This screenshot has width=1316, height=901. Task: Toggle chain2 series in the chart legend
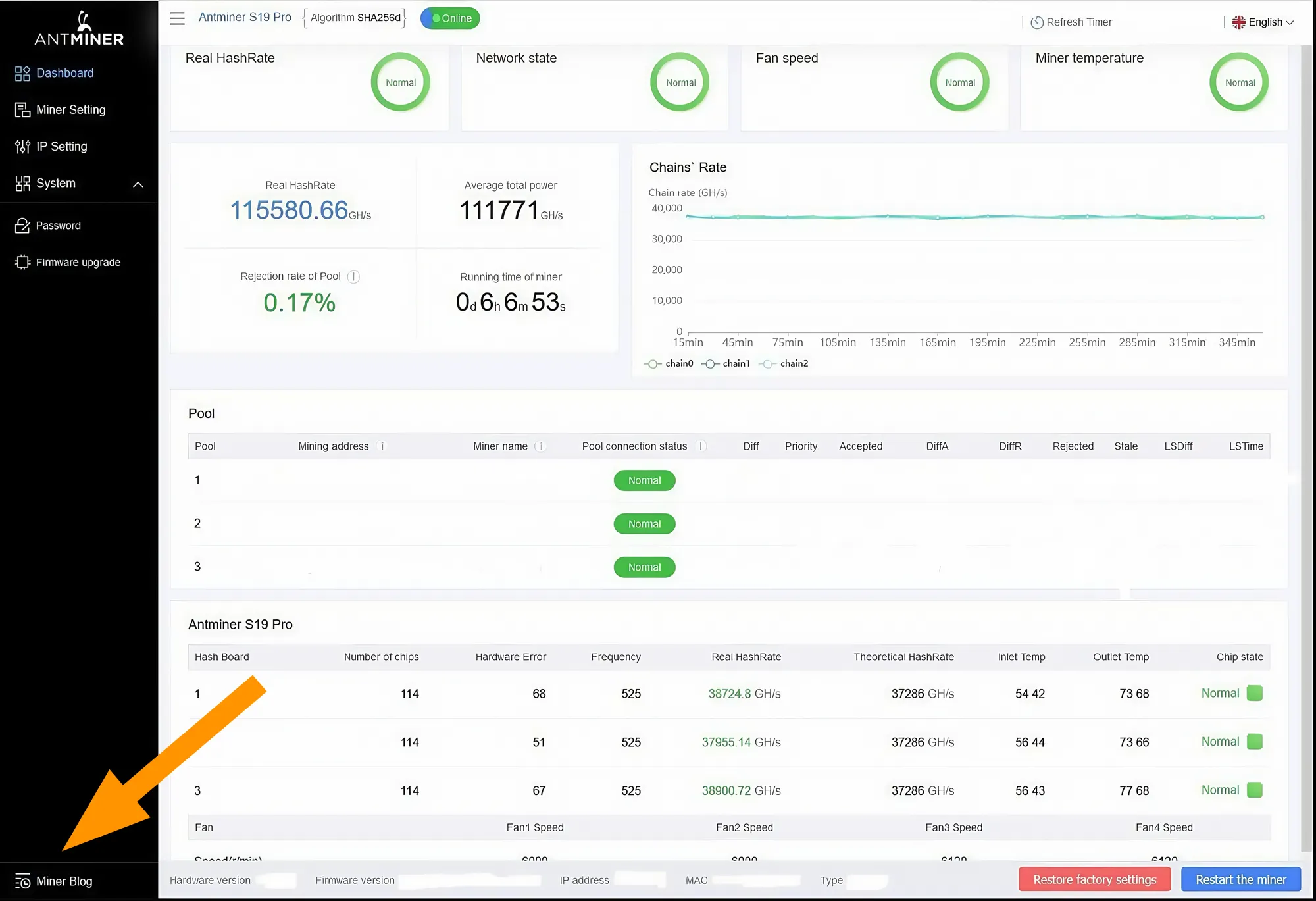(x=784, y=363)
